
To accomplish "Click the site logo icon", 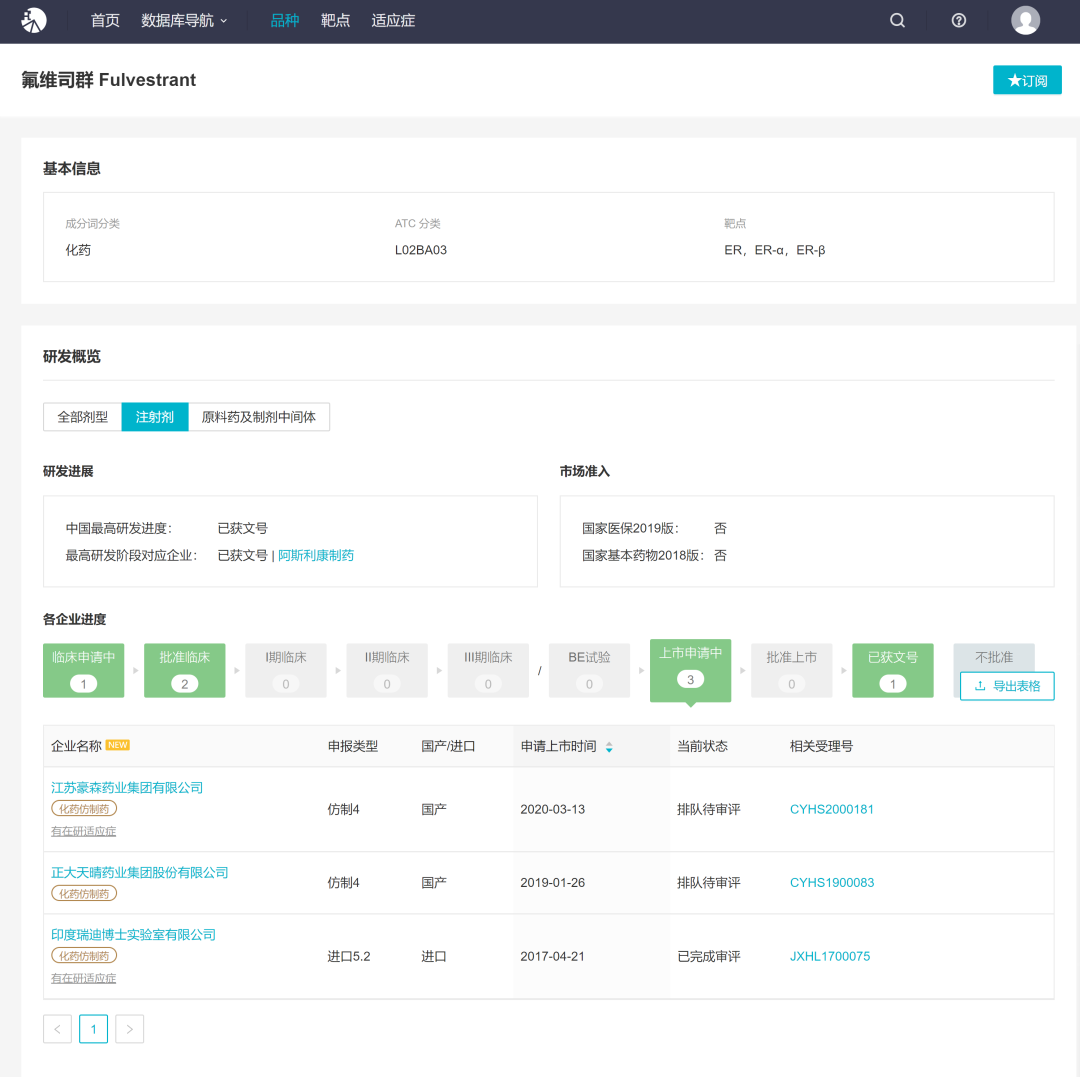I will [33, 21].
